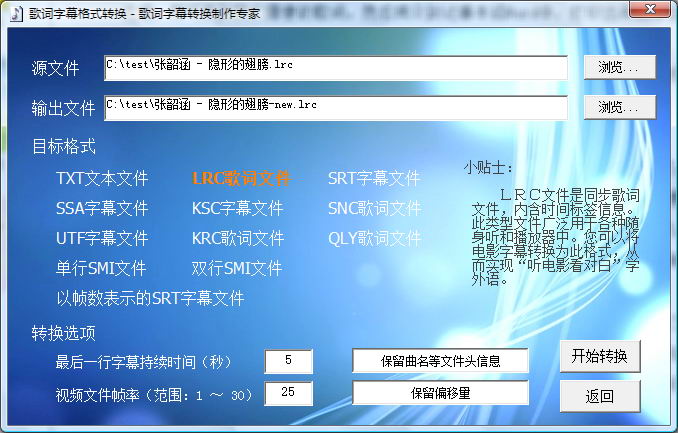The image size is (678, 433).
Task: Toggle 保留曲名等文件头信息 option
Action: click(440, 361)
